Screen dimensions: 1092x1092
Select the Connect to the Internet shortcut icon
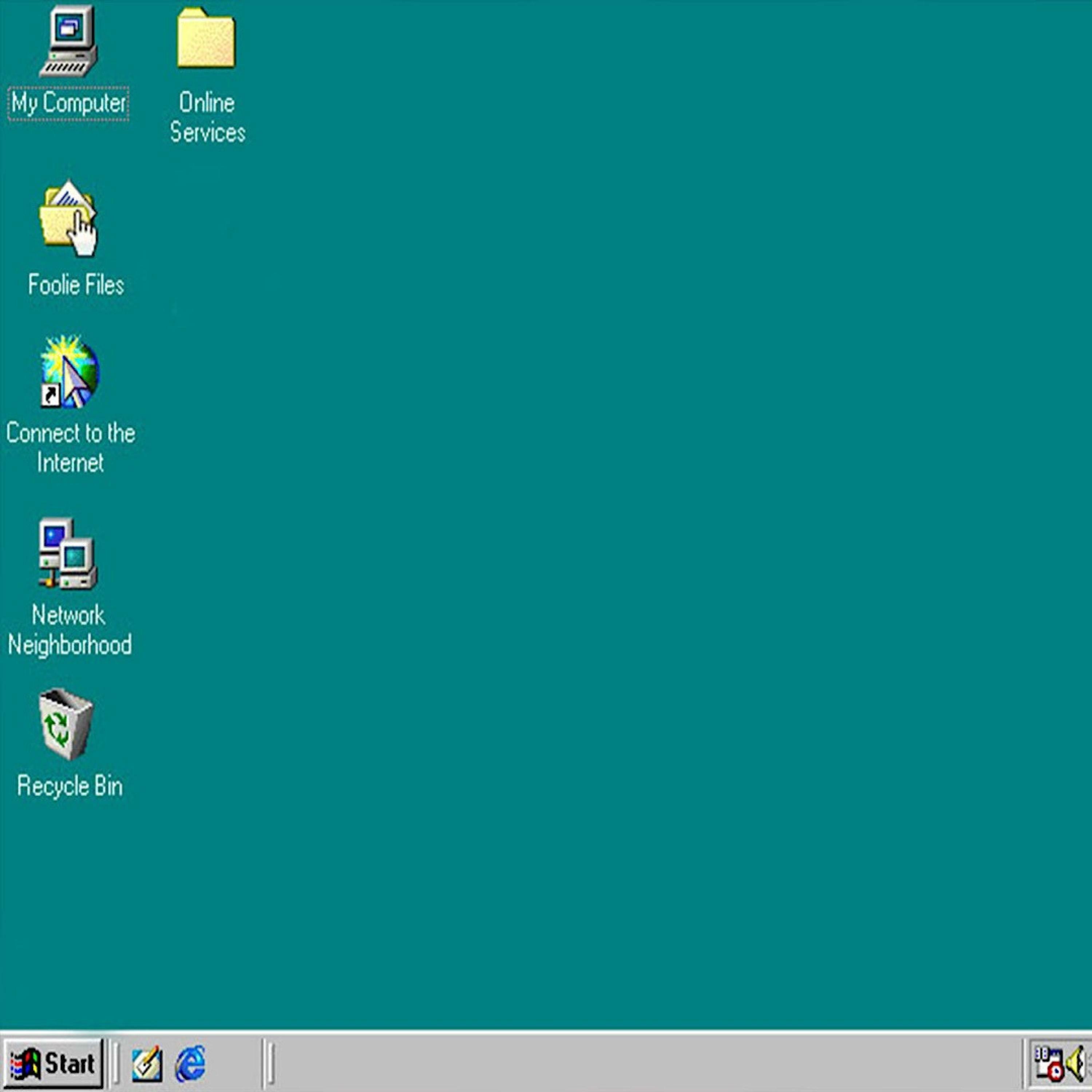[x=70, y=372]
